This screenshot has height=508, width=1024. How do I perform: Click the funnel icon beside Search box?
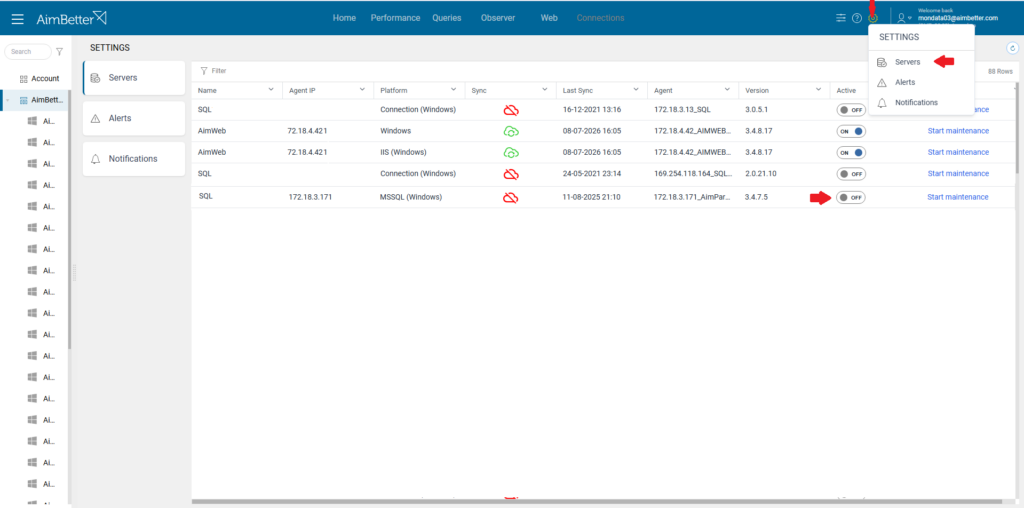pyautogui.click(x=59, y=52)
